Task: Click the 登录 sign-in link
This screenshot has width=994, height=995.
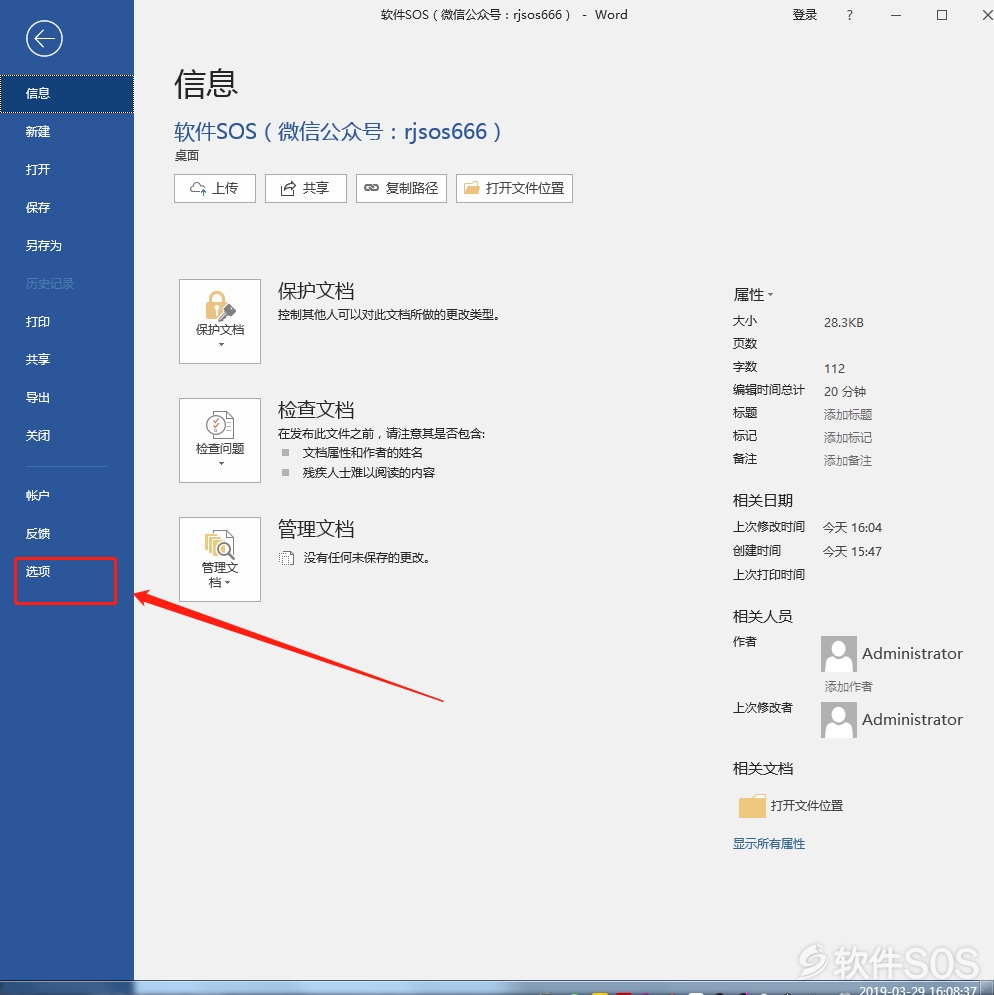Action: (x=804, y=15)
